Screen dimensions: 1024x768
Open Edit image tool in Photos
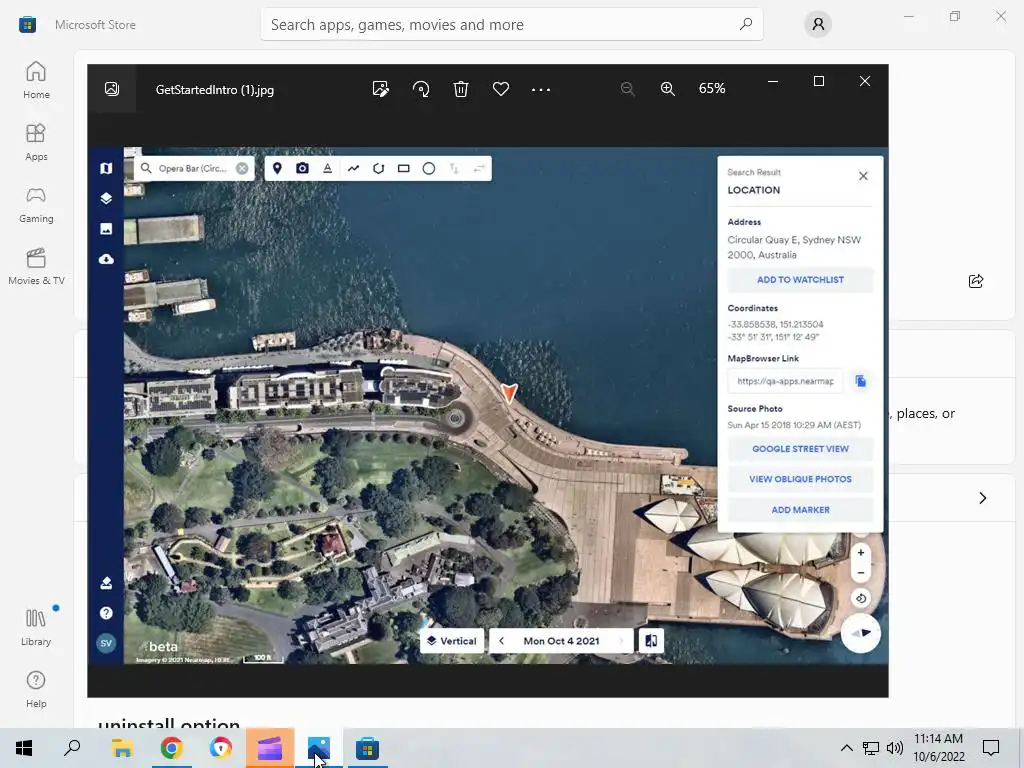(381, 89)
